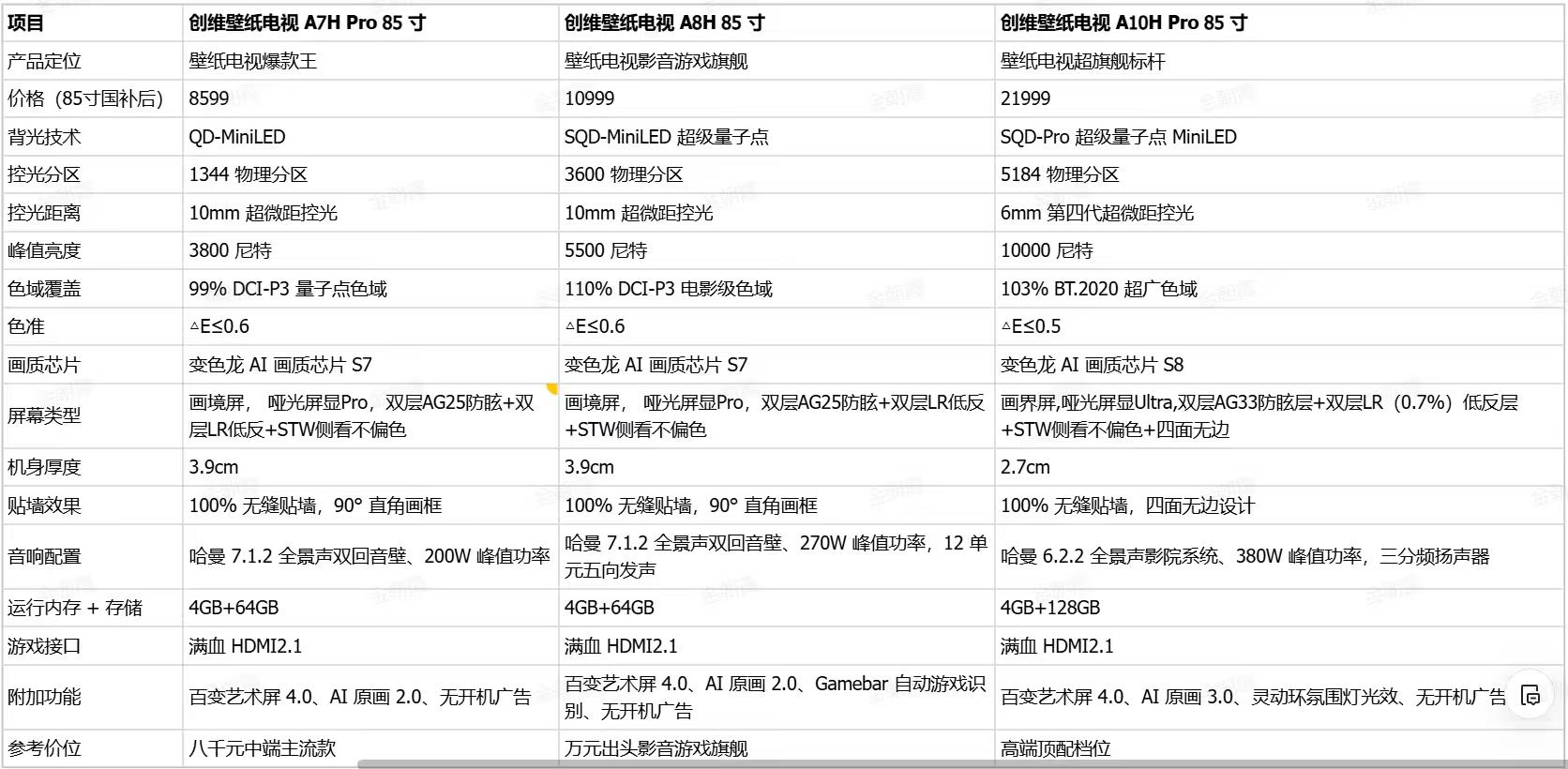
Task: Click the 壁纸电视超旗舰标杆 positioning cell
Action: (1279, 61)
